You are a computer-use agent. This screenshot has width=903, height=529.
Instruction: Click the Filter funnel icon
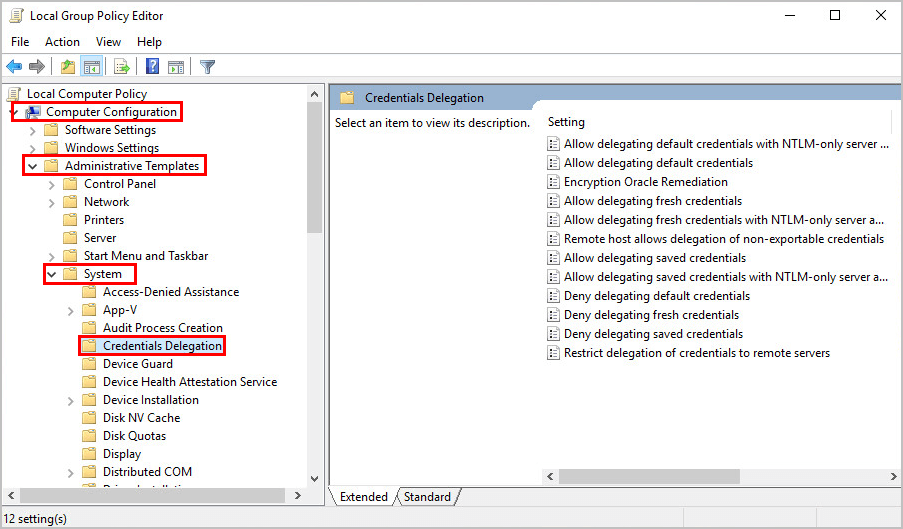coord(207,67)
